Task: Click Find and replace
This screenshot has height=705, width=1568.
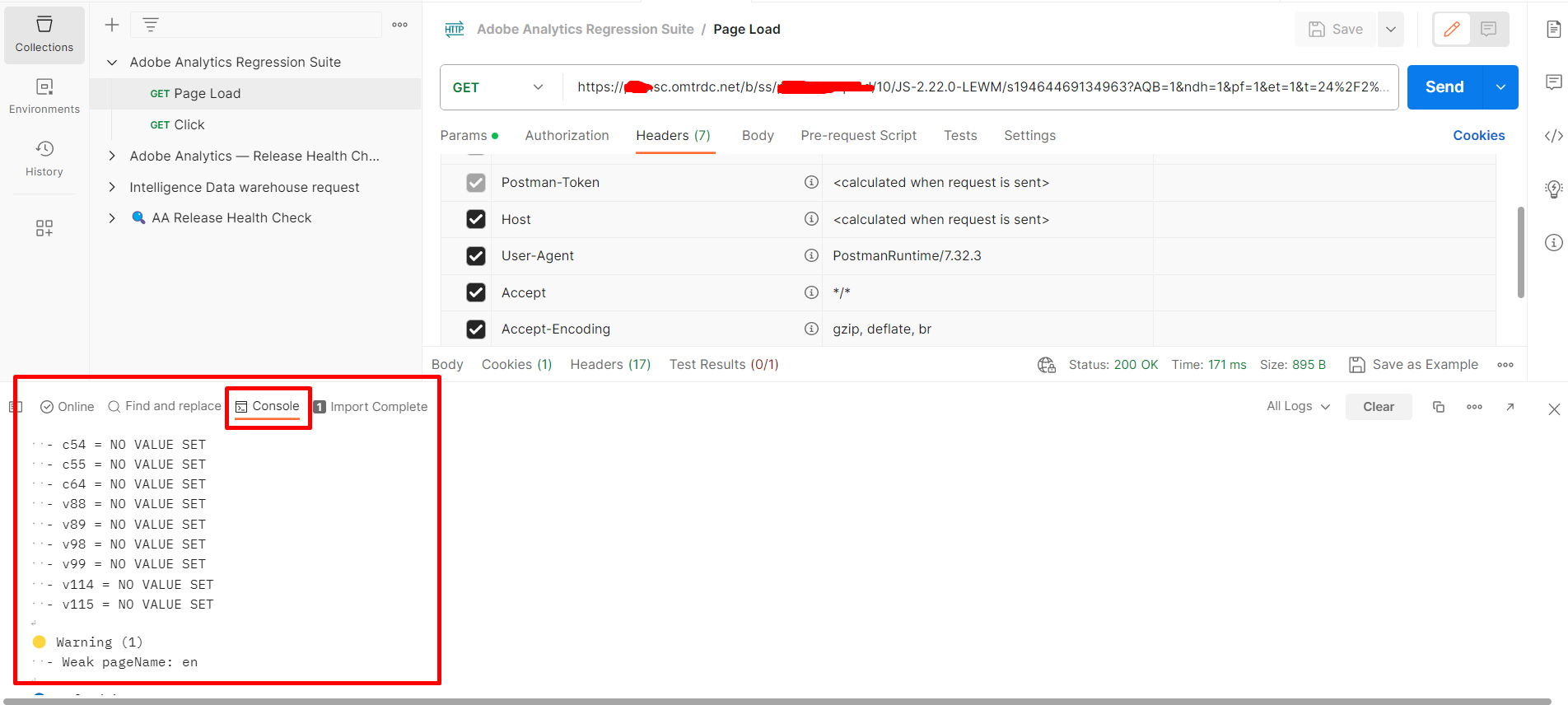Action: coord(165,407)
